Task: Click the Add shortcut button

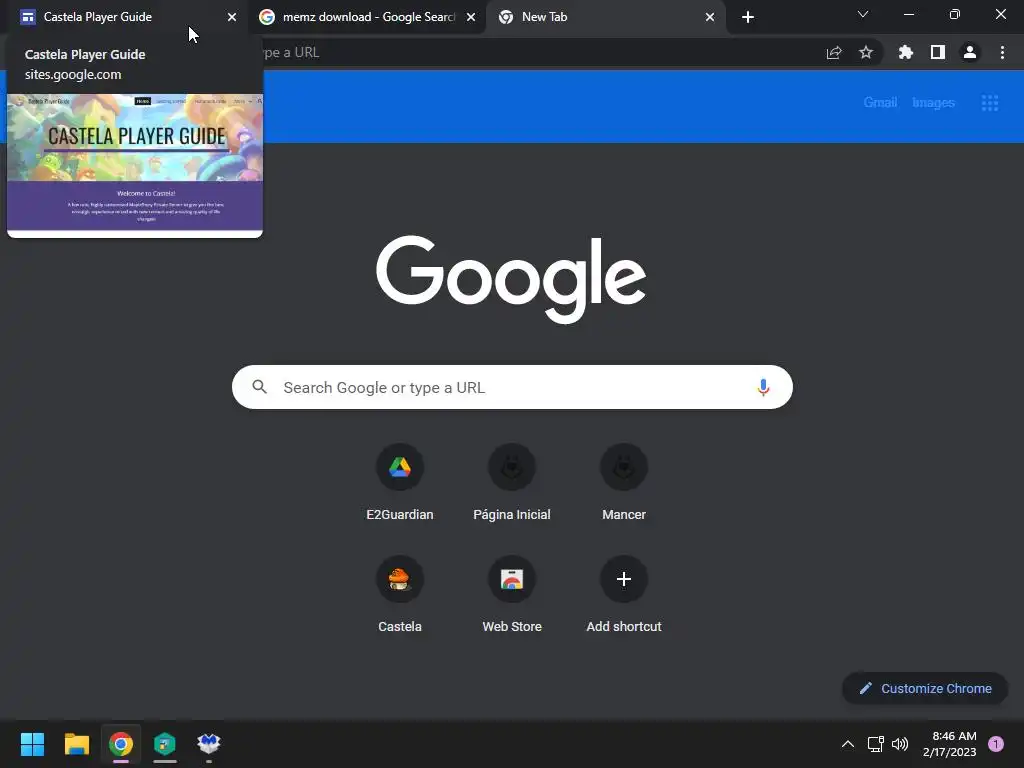Action: (x=624, y=595)
